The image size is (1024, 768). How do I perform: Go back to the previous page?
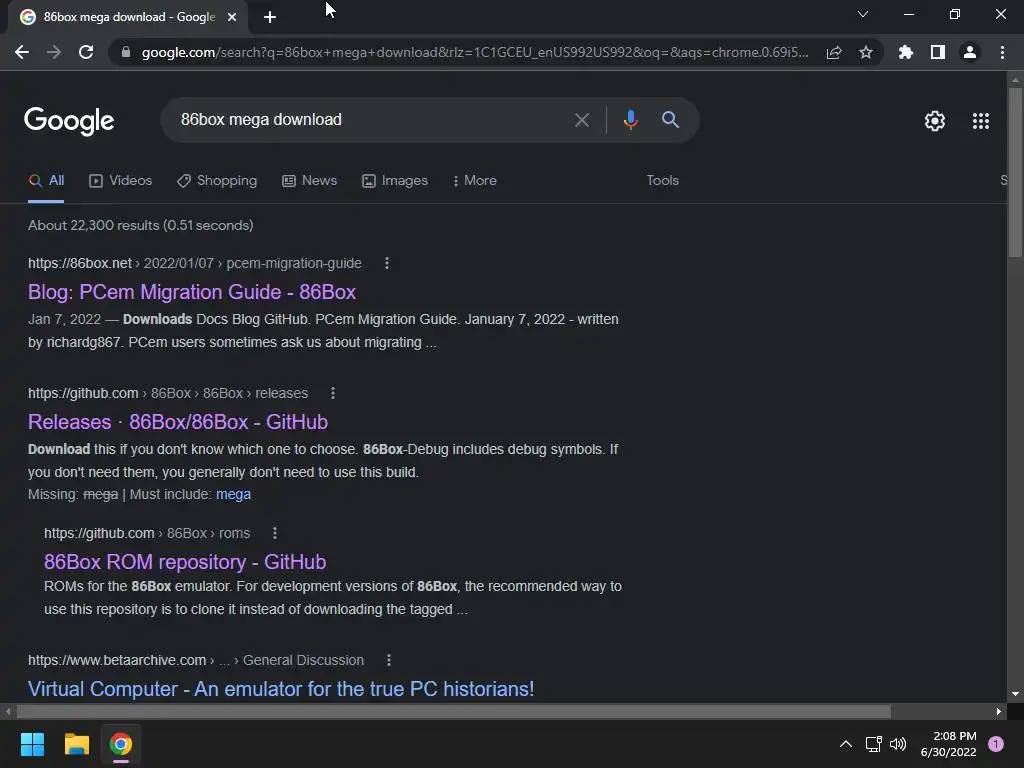coord(22,52)
